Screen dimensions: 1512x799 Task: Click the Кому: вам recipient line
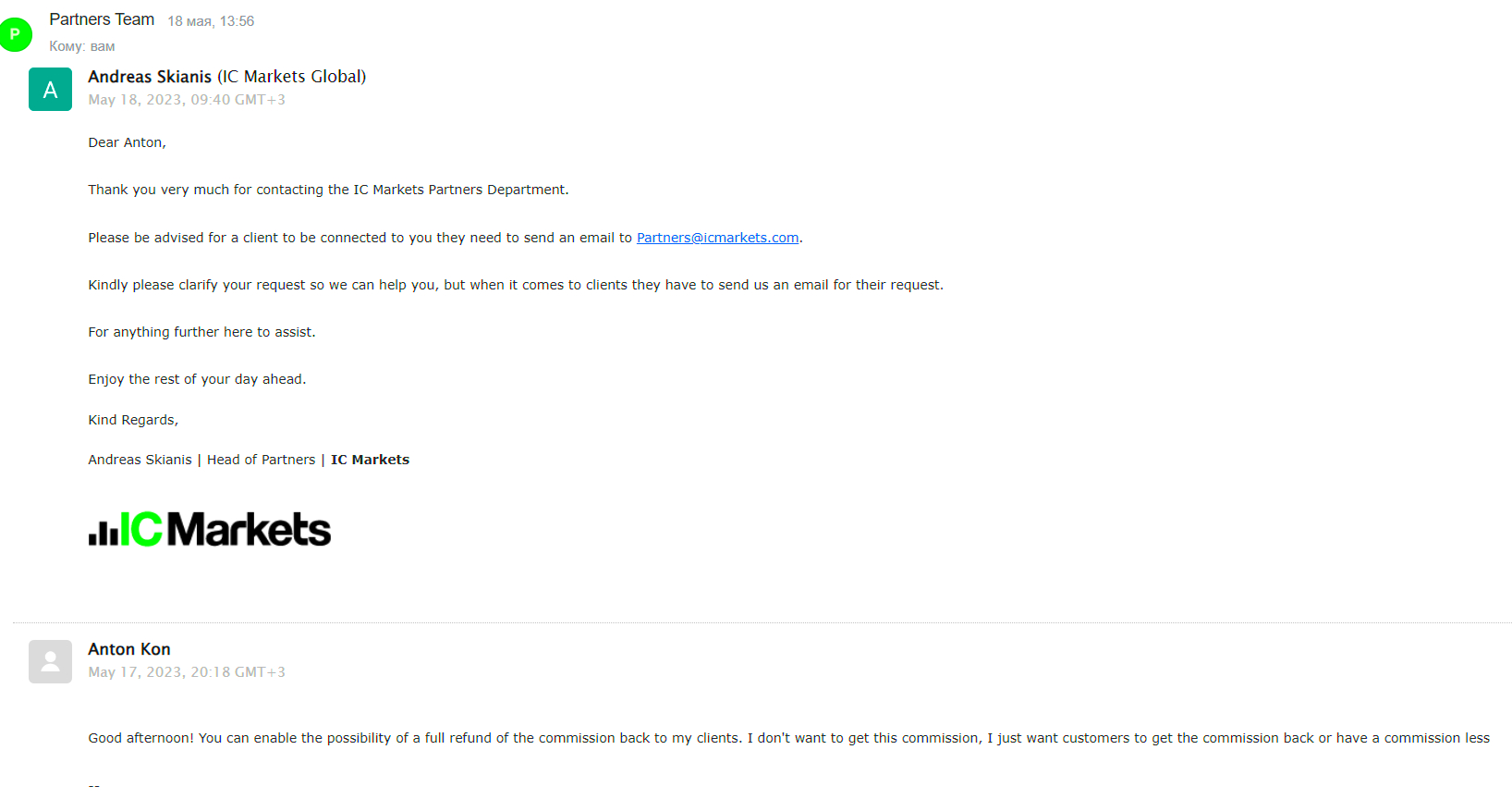tap(82, 46)
